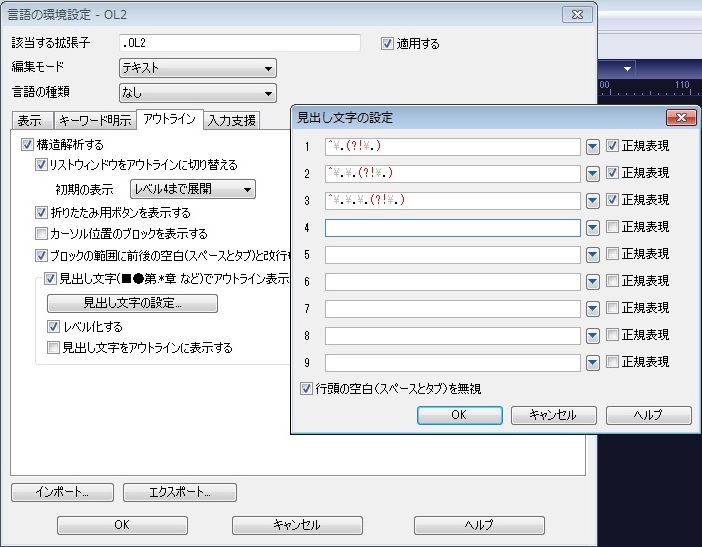Switch to the 表示 tab
Screen dimensions: 702x547
(x=29, y=121)
